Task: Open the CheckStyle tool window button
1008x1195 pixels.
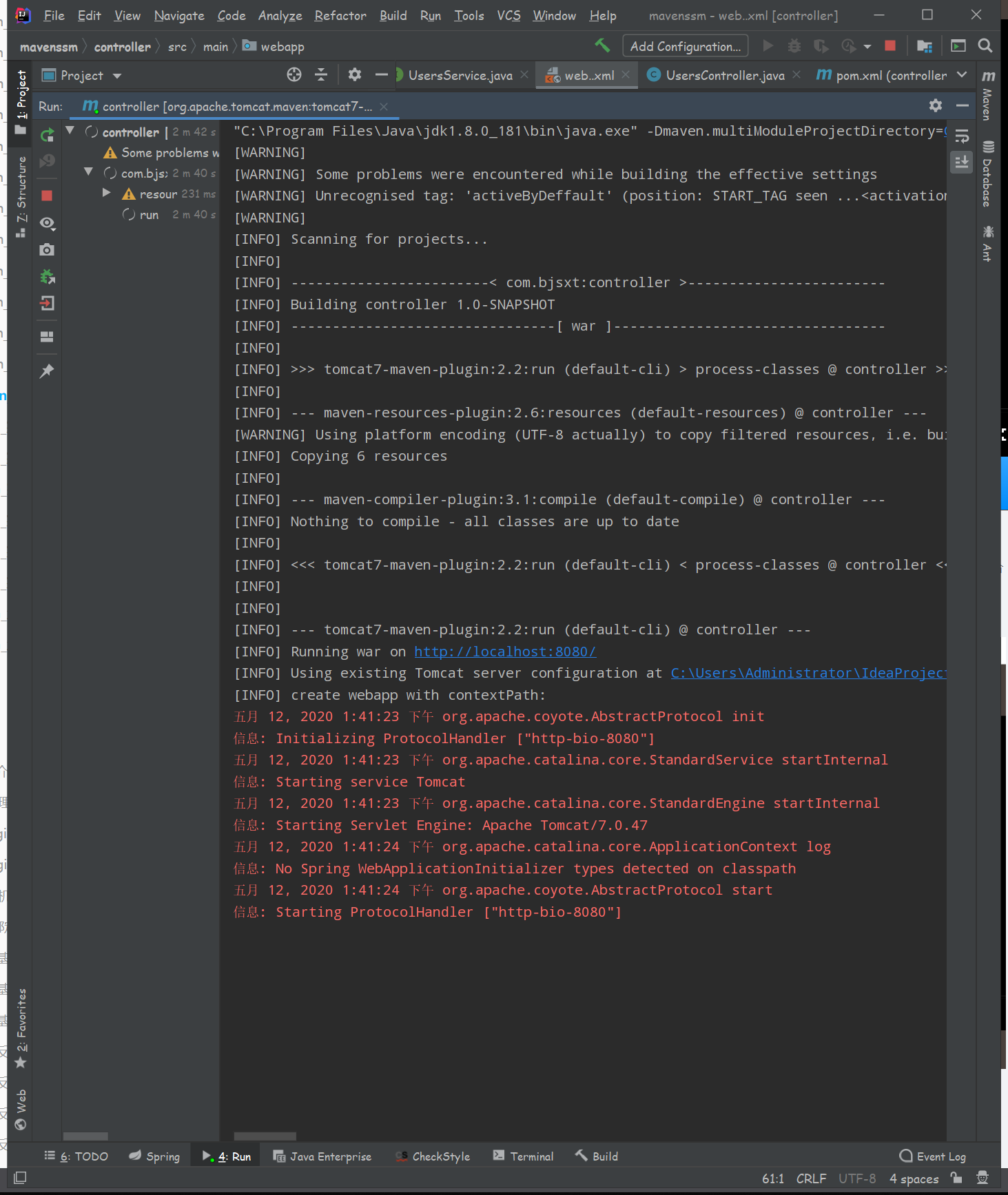Action: [433, 1156]
